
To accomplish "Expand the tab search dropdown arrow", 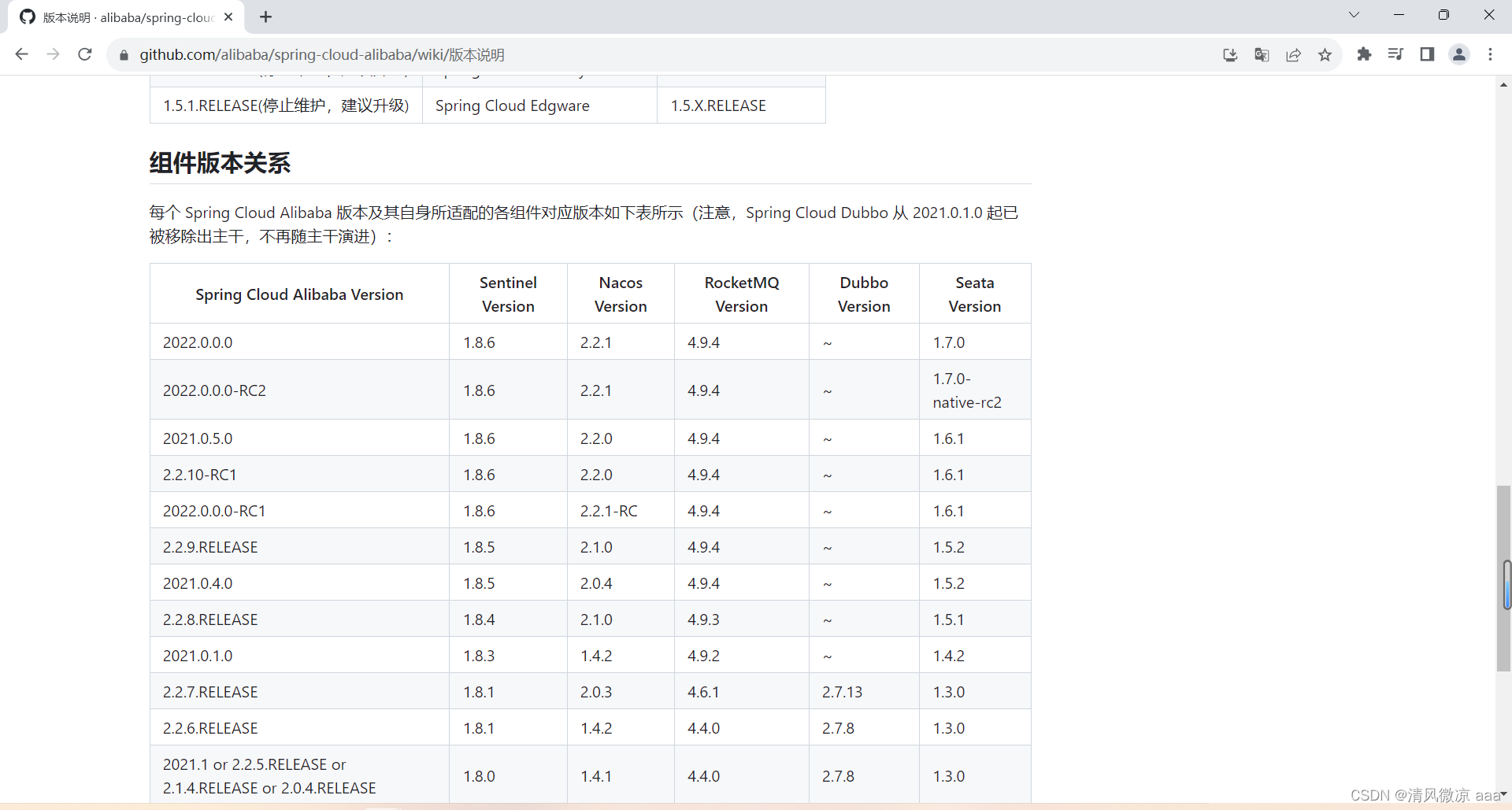I will click(1354, 15).
